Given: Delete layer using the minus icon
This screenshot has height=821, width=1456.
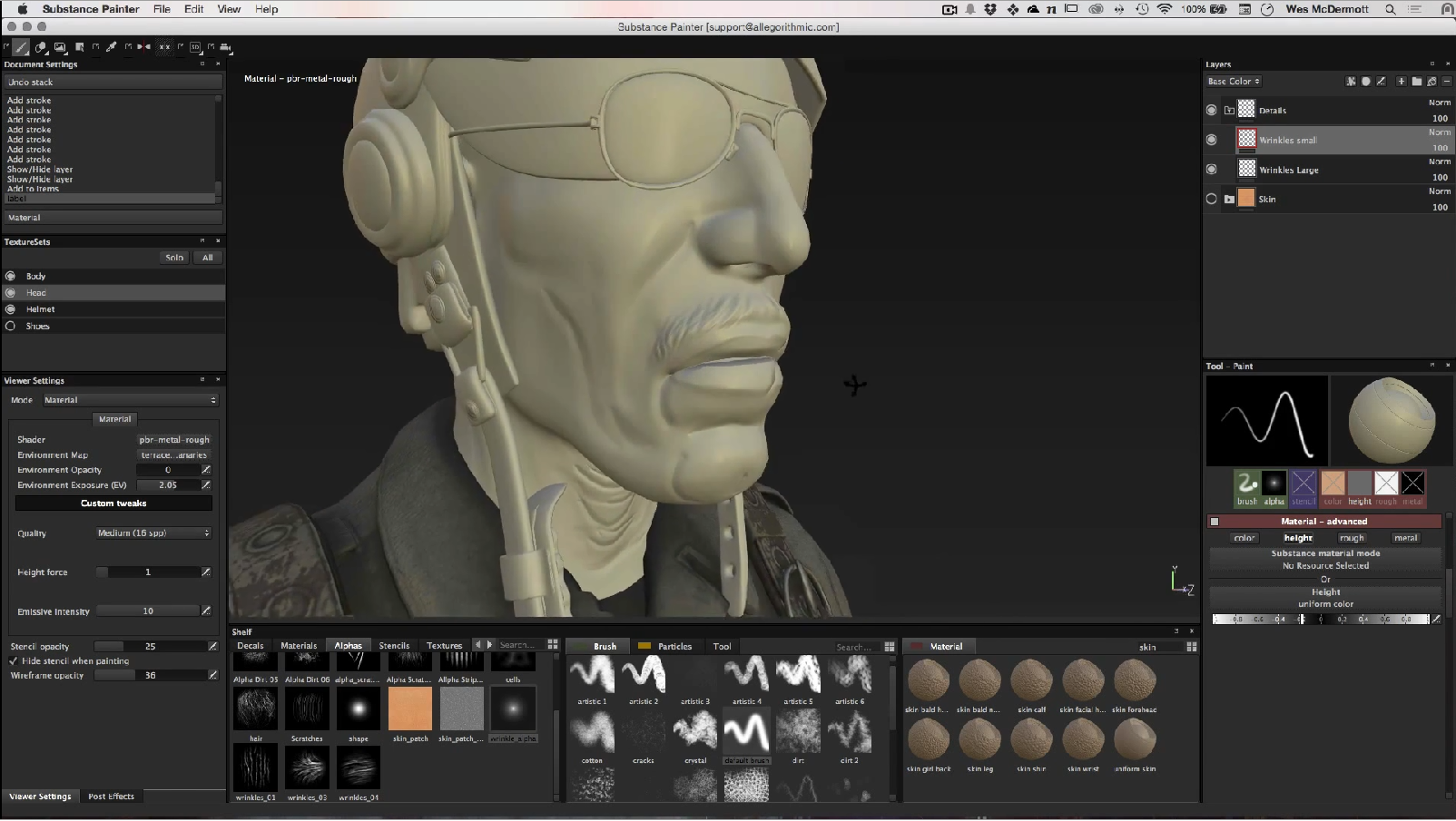Looking at the screenshot, I should click(1446, 82).
